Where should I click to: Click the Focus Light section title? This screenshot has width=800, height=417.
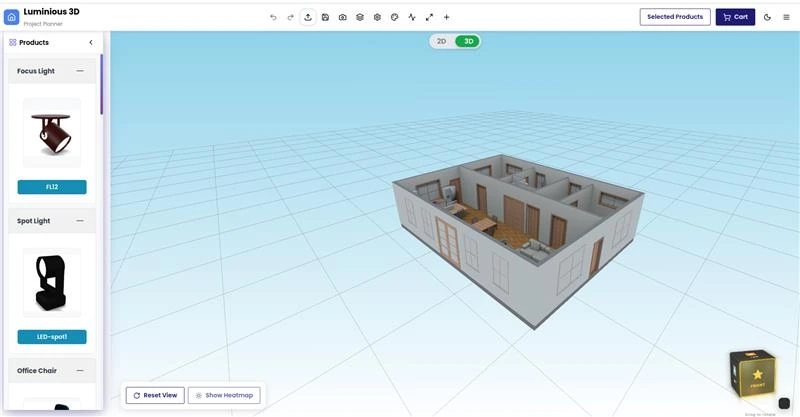(x=36, y=71)
